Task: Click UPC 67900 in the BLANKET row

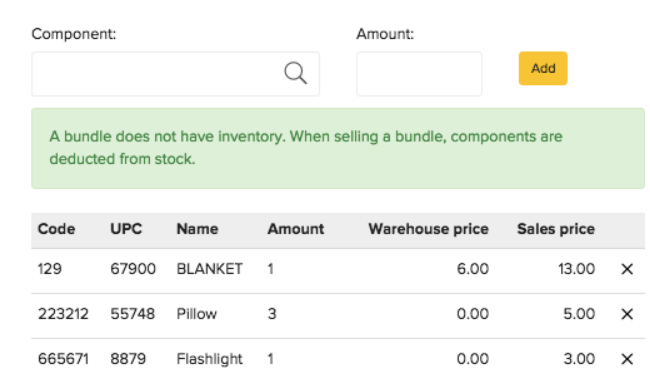Action: [133, 269]
